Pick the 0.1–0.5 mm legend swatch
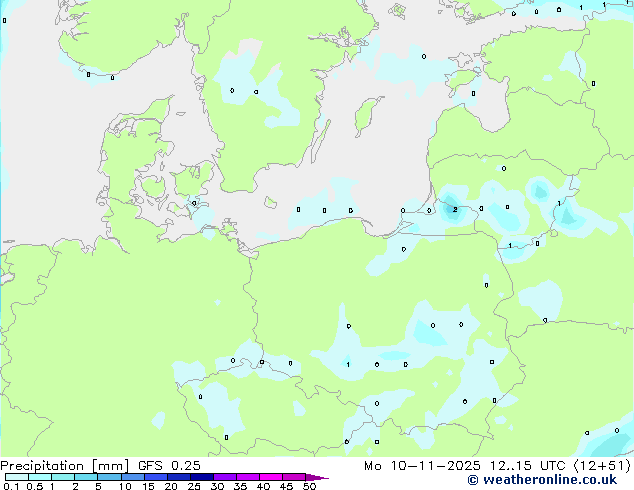634x490 pixels. pos(17,477)
